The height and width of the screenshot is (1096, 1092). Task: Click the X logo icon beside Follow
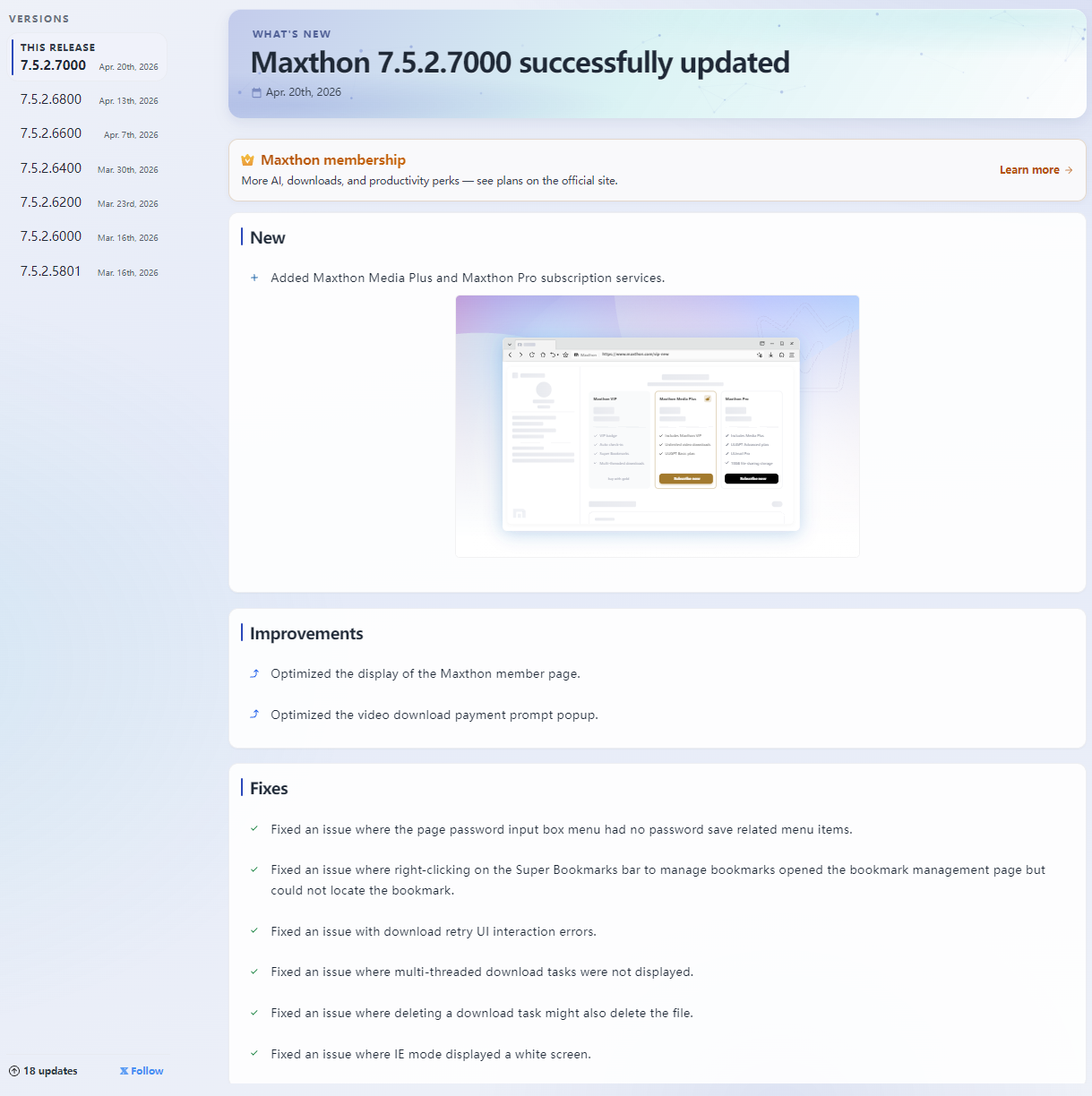point(125,1071)
